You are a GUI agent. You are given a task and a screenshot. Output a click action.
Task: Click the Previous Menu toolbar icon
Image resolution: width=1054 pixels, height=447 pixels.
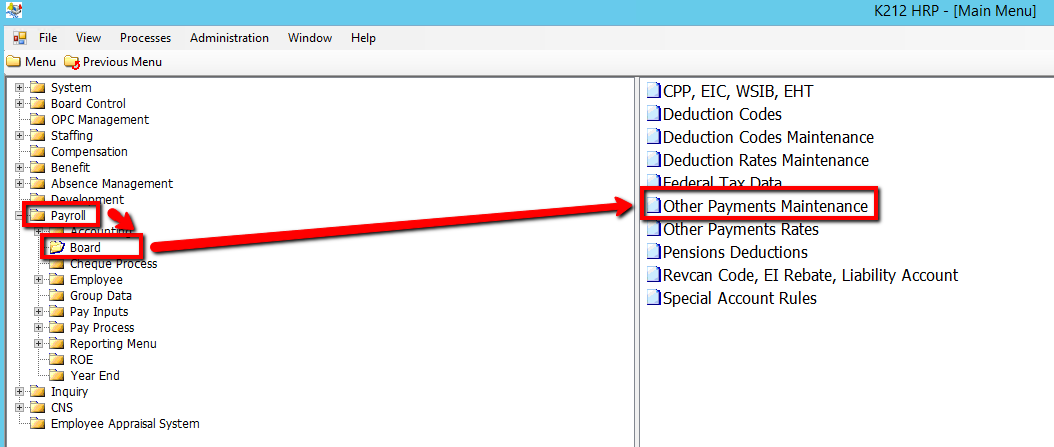tap(72, 62)
